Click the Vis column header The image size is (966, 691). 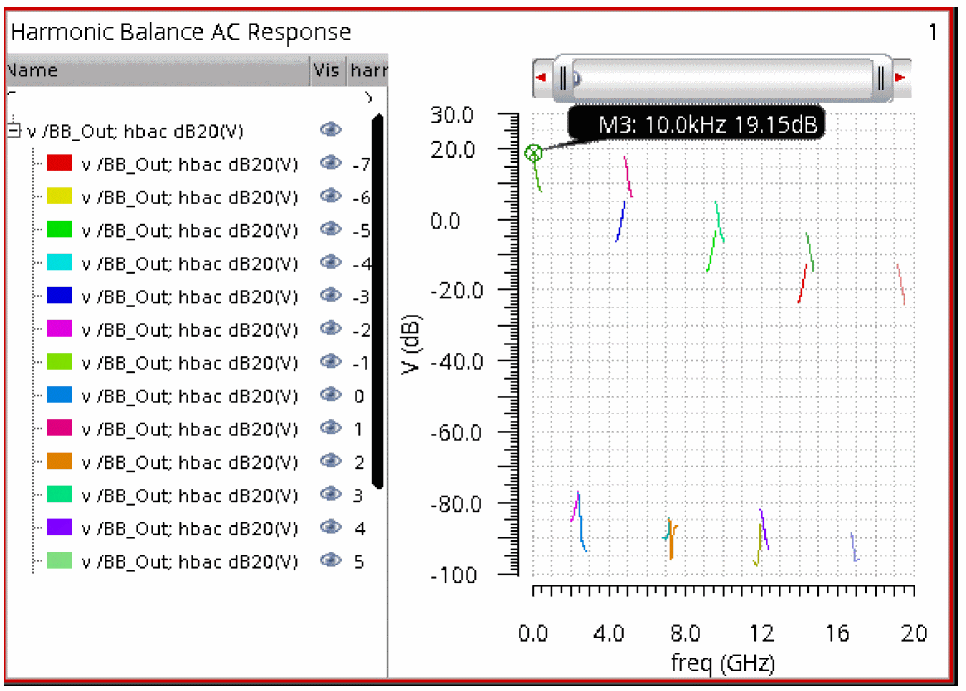(x=327, y=71)
